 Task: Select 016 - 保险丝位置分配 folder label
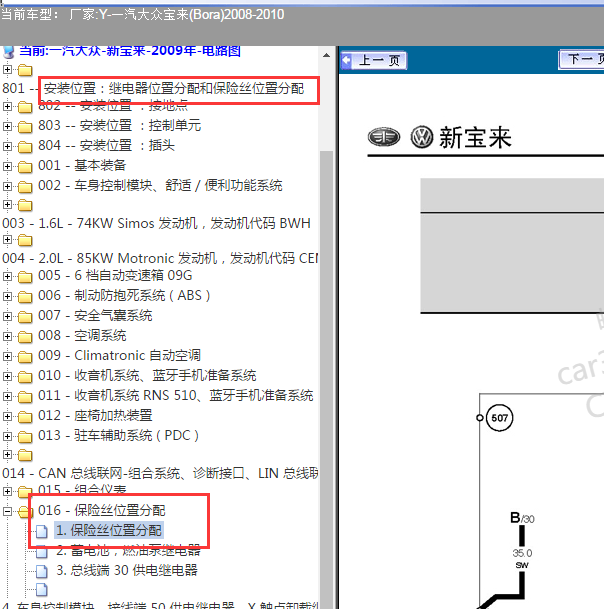pos(102,510)
